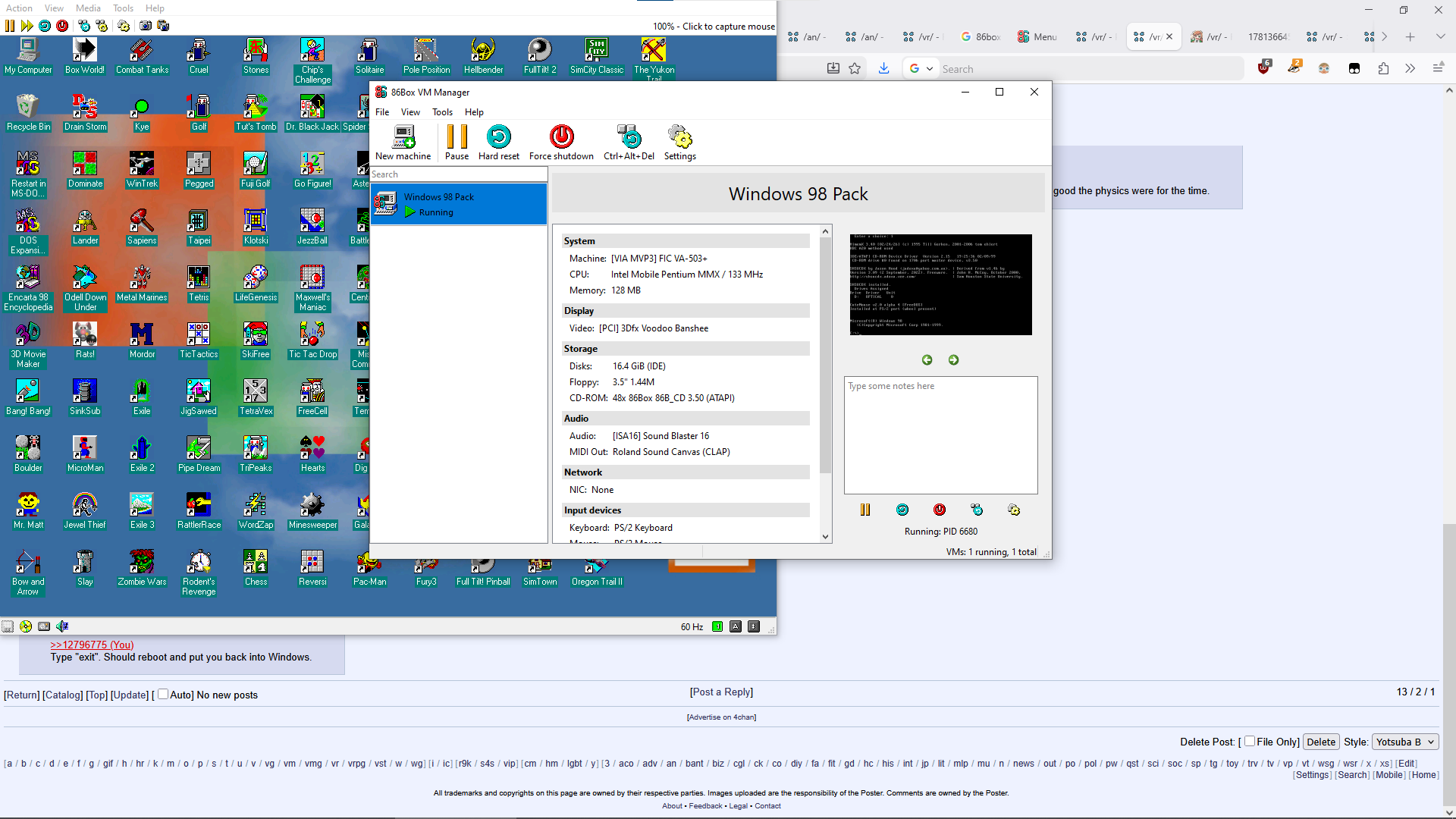Pause the running virtual machine
The height and width of the screenshot is (819, 1456).
tap(457, 143)
